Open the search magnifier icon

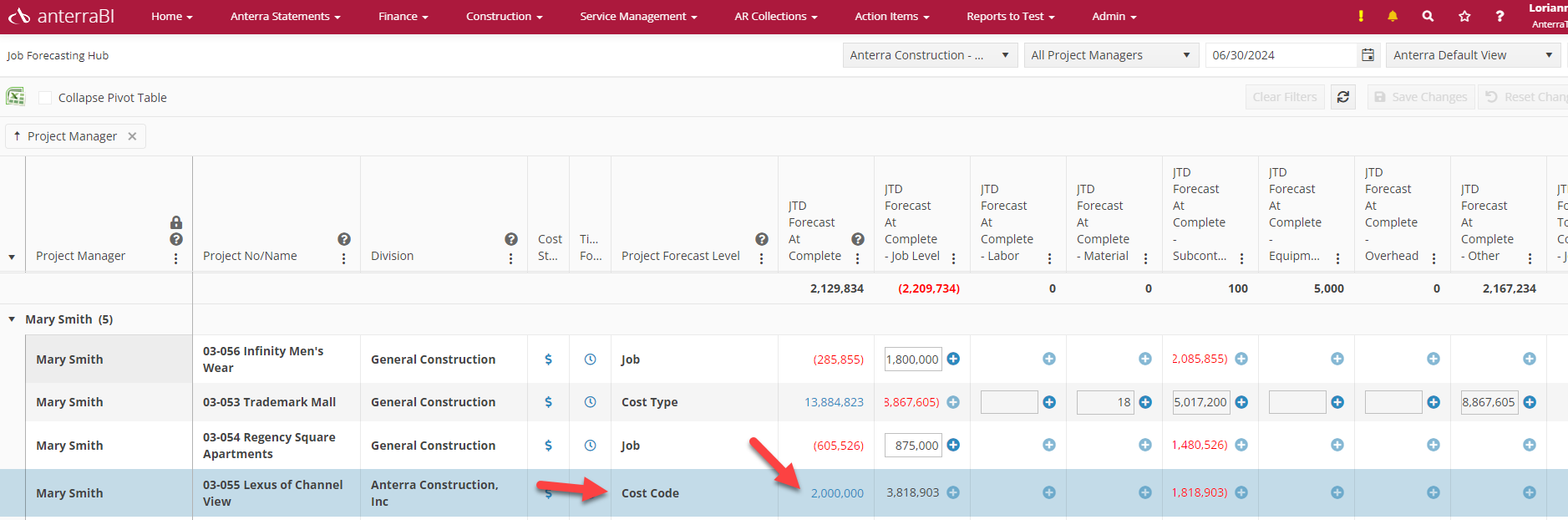(x=1428, y=16)
